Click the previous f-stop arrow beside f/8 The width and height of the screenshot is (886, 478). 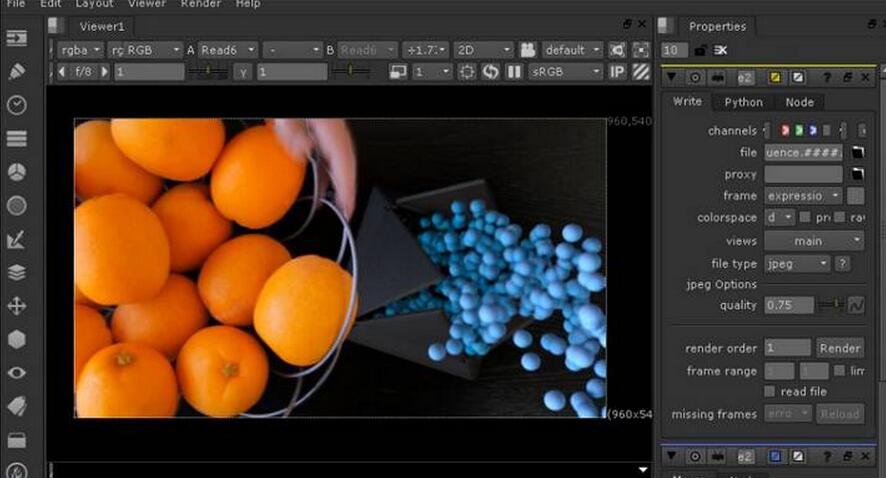click(x=62, y=72)
